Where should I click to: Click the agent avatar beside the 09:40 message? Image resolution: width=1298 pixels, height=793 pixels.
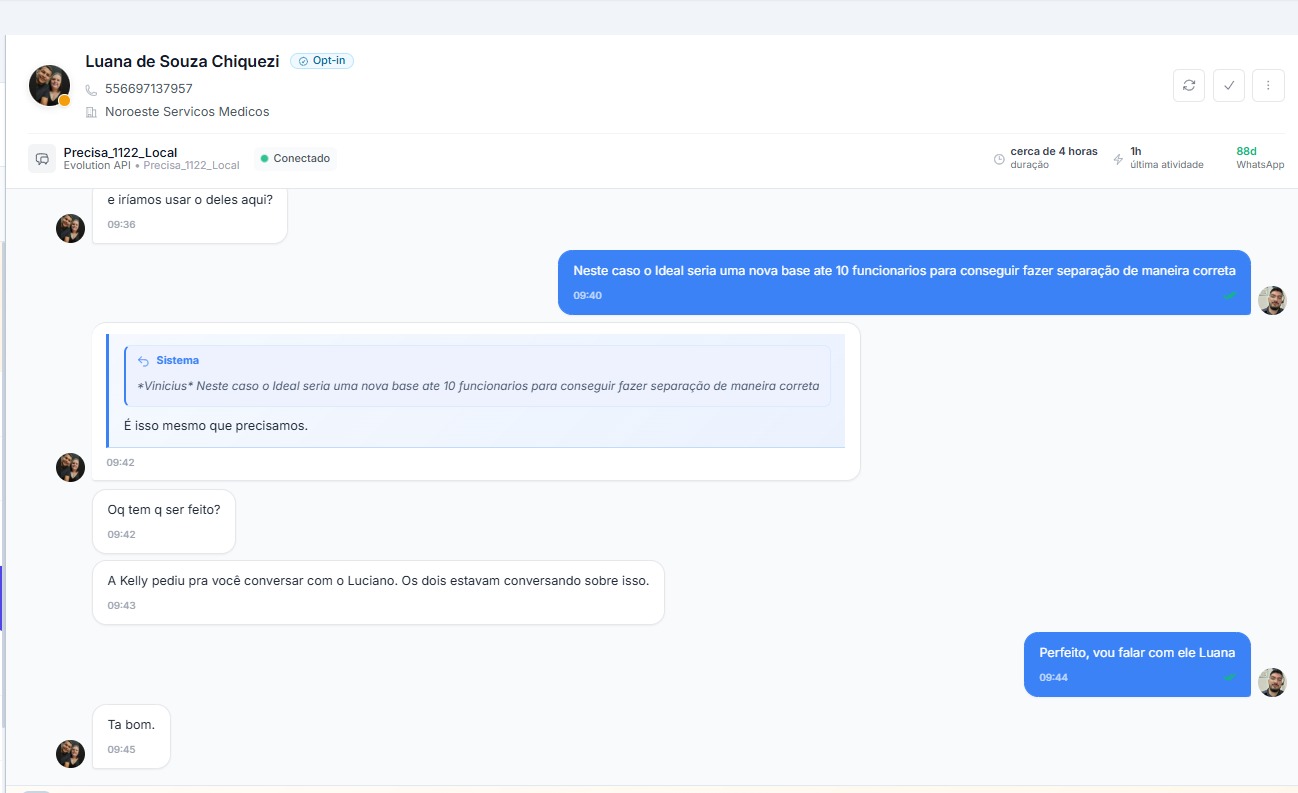[x=1272, y=300]
